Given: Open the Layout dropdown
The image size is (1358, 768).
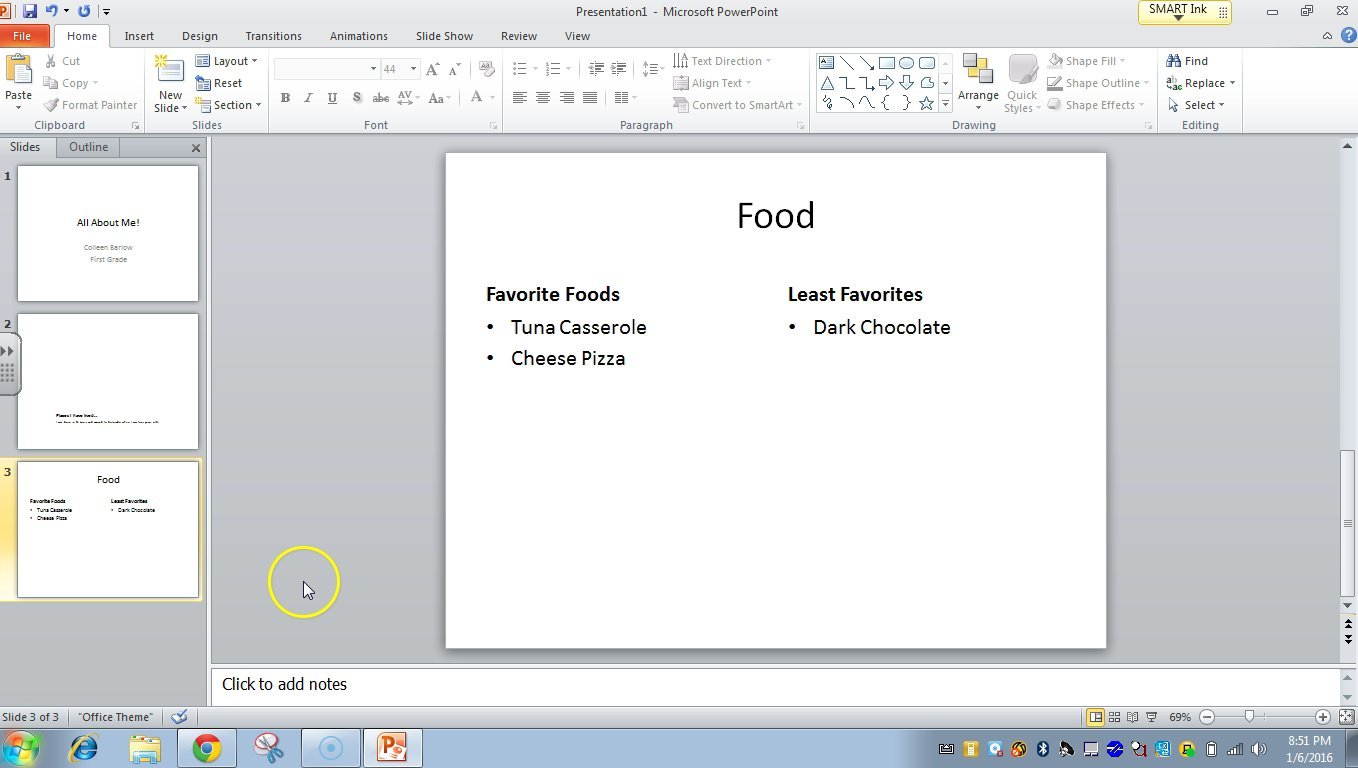Looking at the screenshot, I should pyautogui.click(x=228, y=60).
